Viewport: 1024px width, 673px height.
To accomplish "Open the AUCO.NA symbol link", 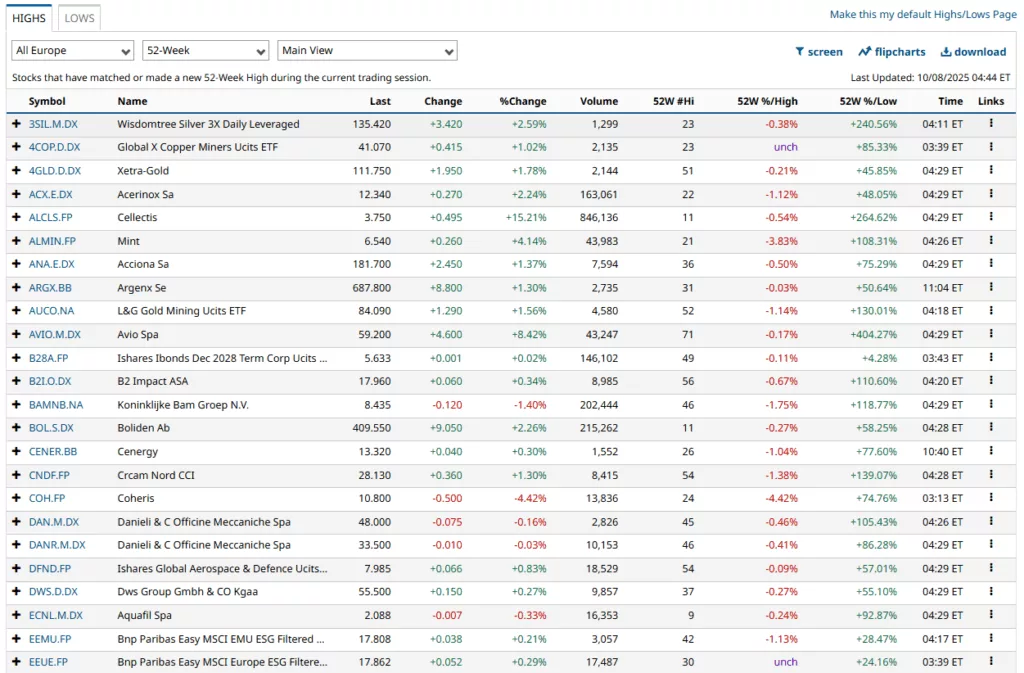I will [51, 311].
